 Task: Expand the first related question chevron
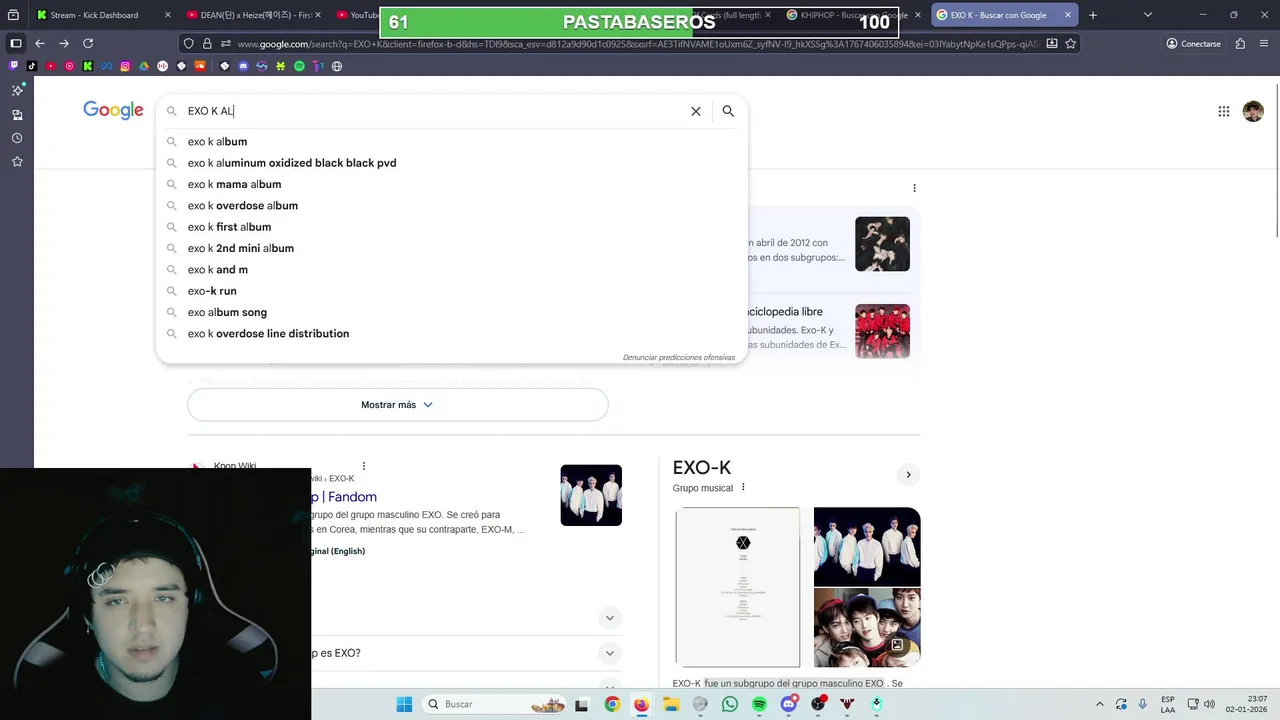point(609,618)
